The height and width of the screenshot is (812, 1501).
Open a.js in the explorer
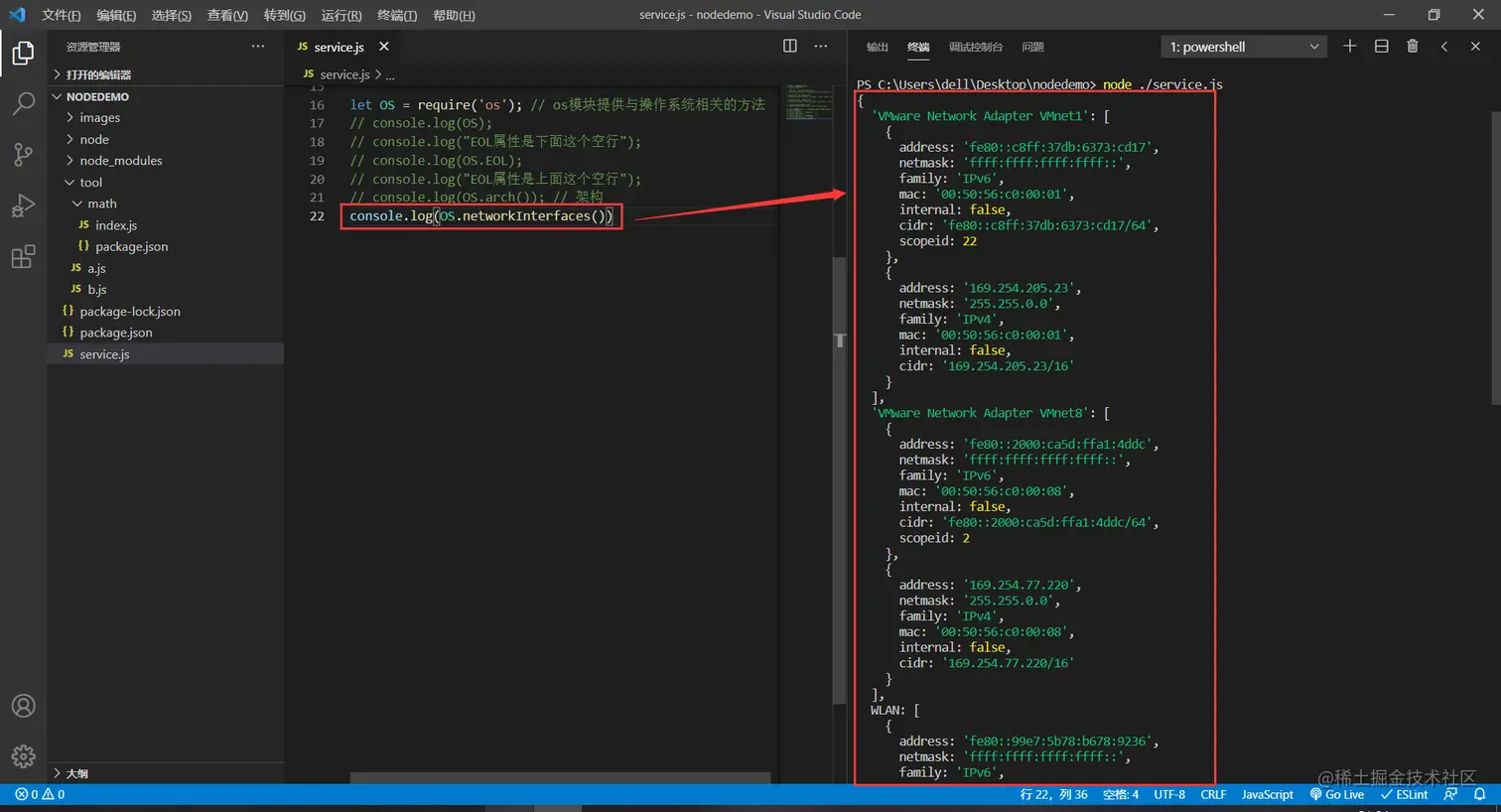[165, 268]
